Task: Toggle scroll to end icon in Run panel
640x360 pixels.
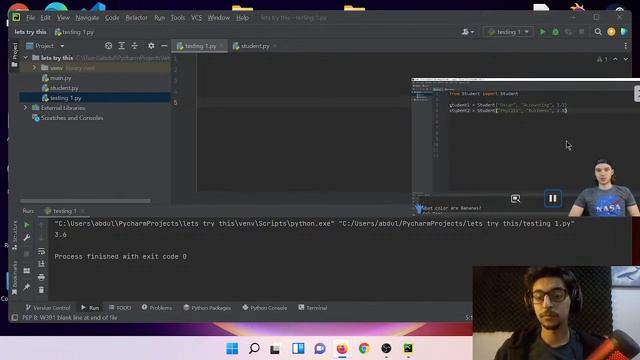Action: coord(41,264)
